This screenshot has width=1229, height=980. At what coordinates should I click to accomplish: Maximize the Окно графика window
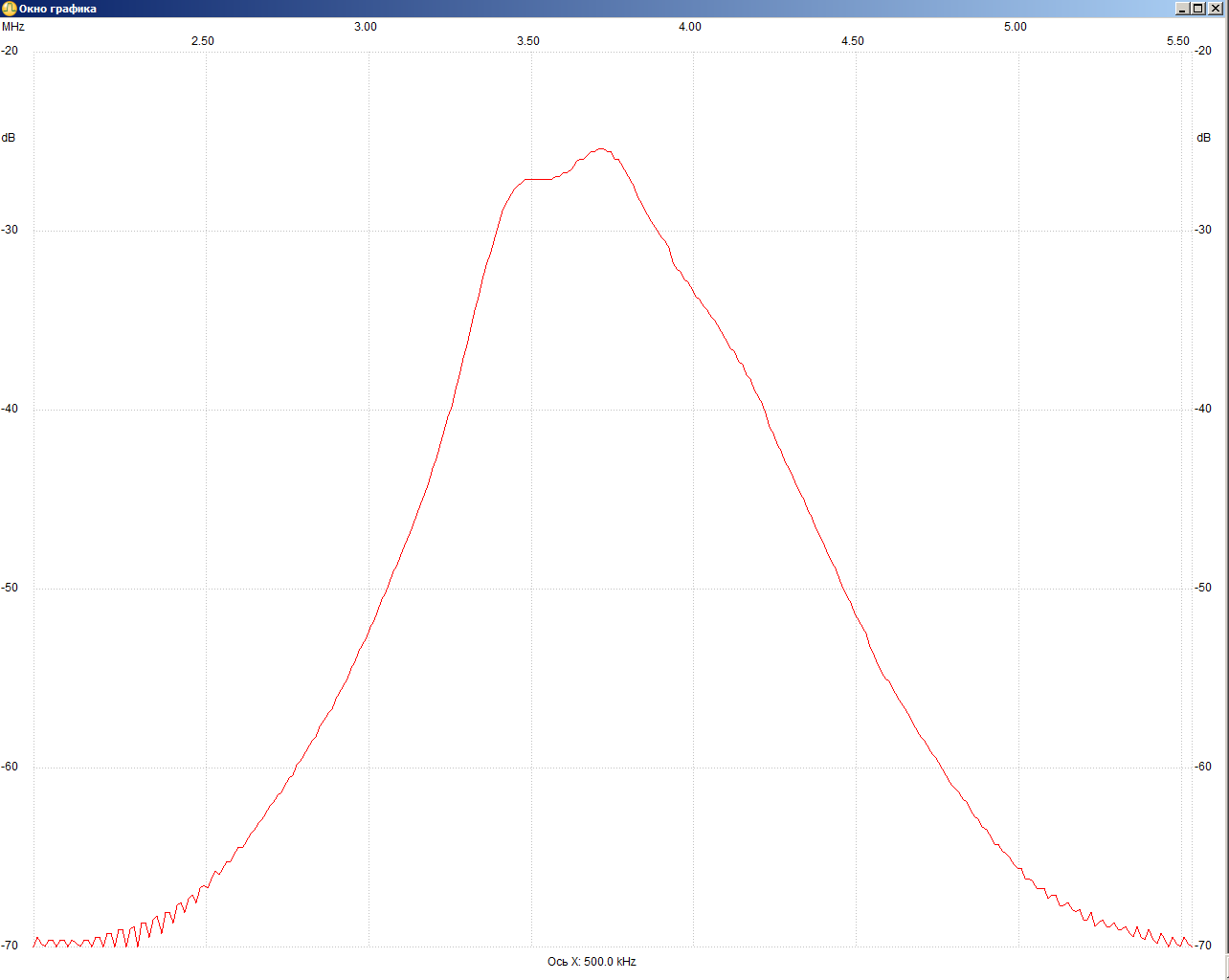click(1197, 9)
